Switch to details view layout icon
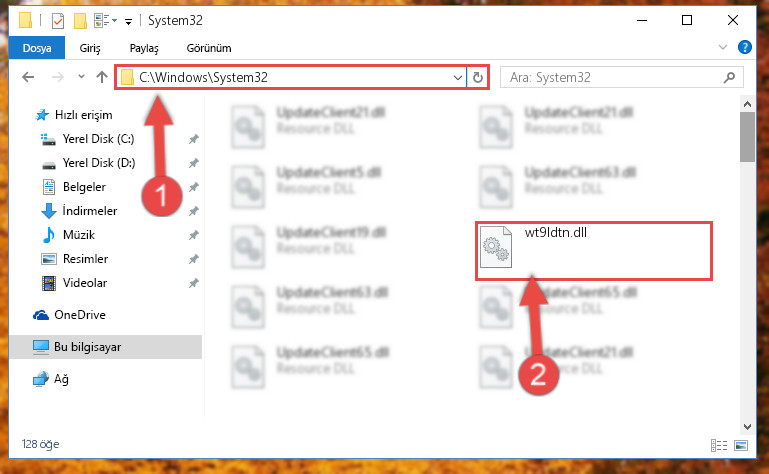 (719, 445)
